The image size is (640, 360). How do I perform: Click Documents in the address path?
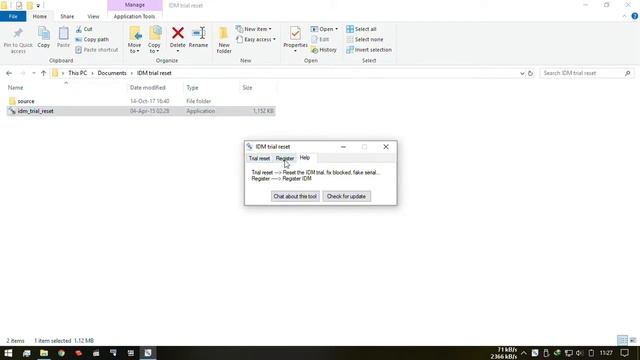[x=112, y=73]
